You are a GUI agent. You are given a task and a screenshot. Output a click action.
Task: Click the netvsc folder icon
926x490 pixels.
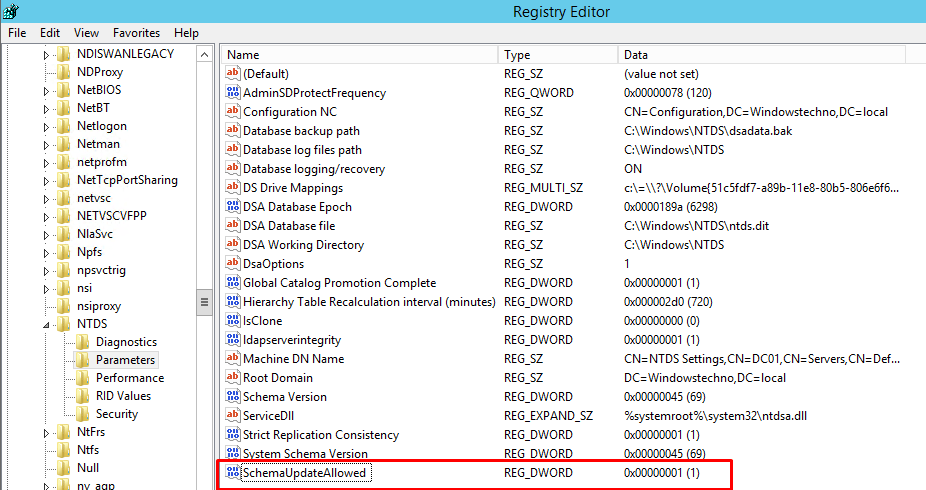[63, 198]
